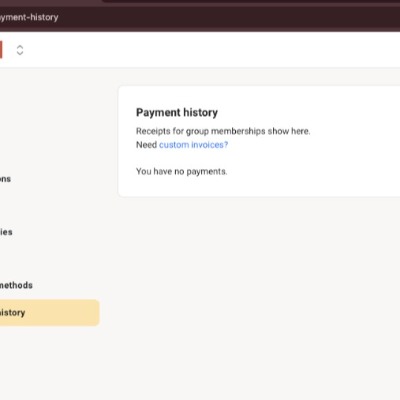Select the highlighted history item in sidebar
Screen dimensions: 400x400
(49, 313)
